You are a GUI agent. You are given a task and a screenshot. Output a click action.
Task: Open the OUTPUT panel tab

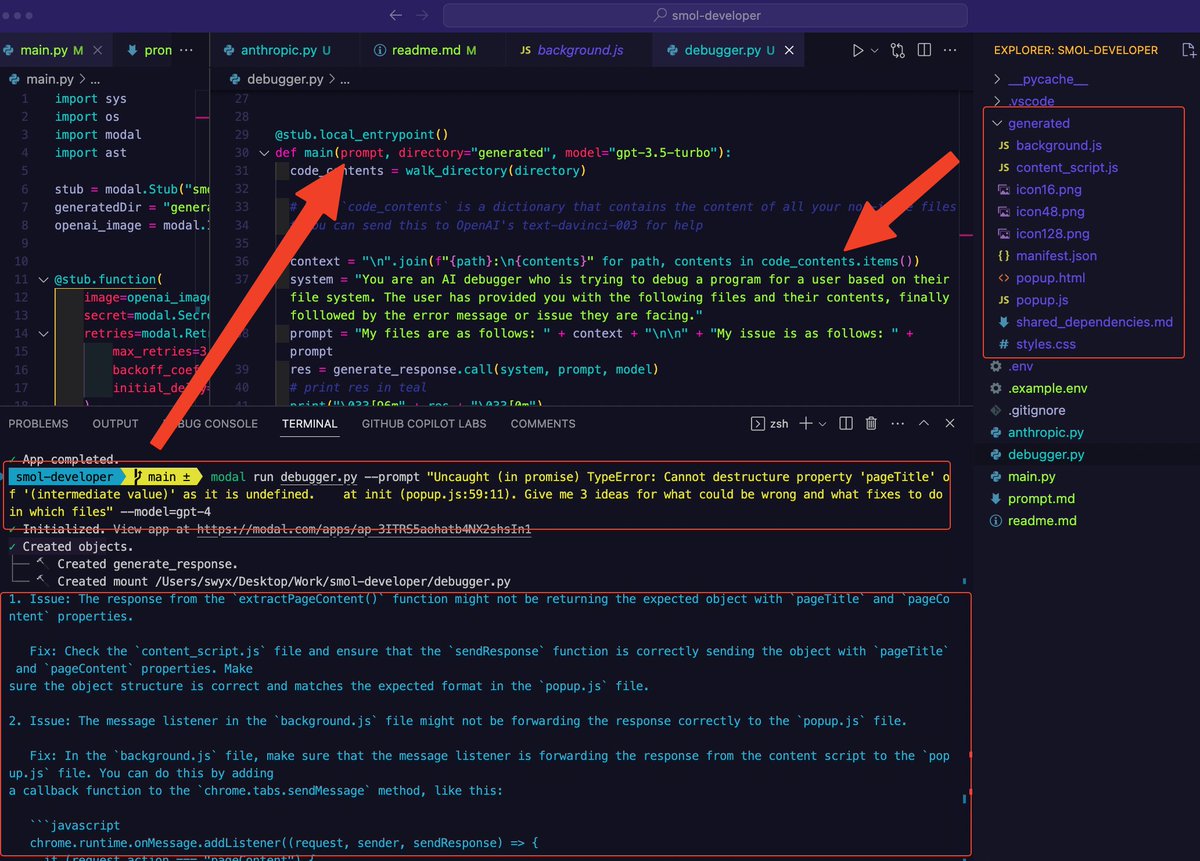coord(115,424)
